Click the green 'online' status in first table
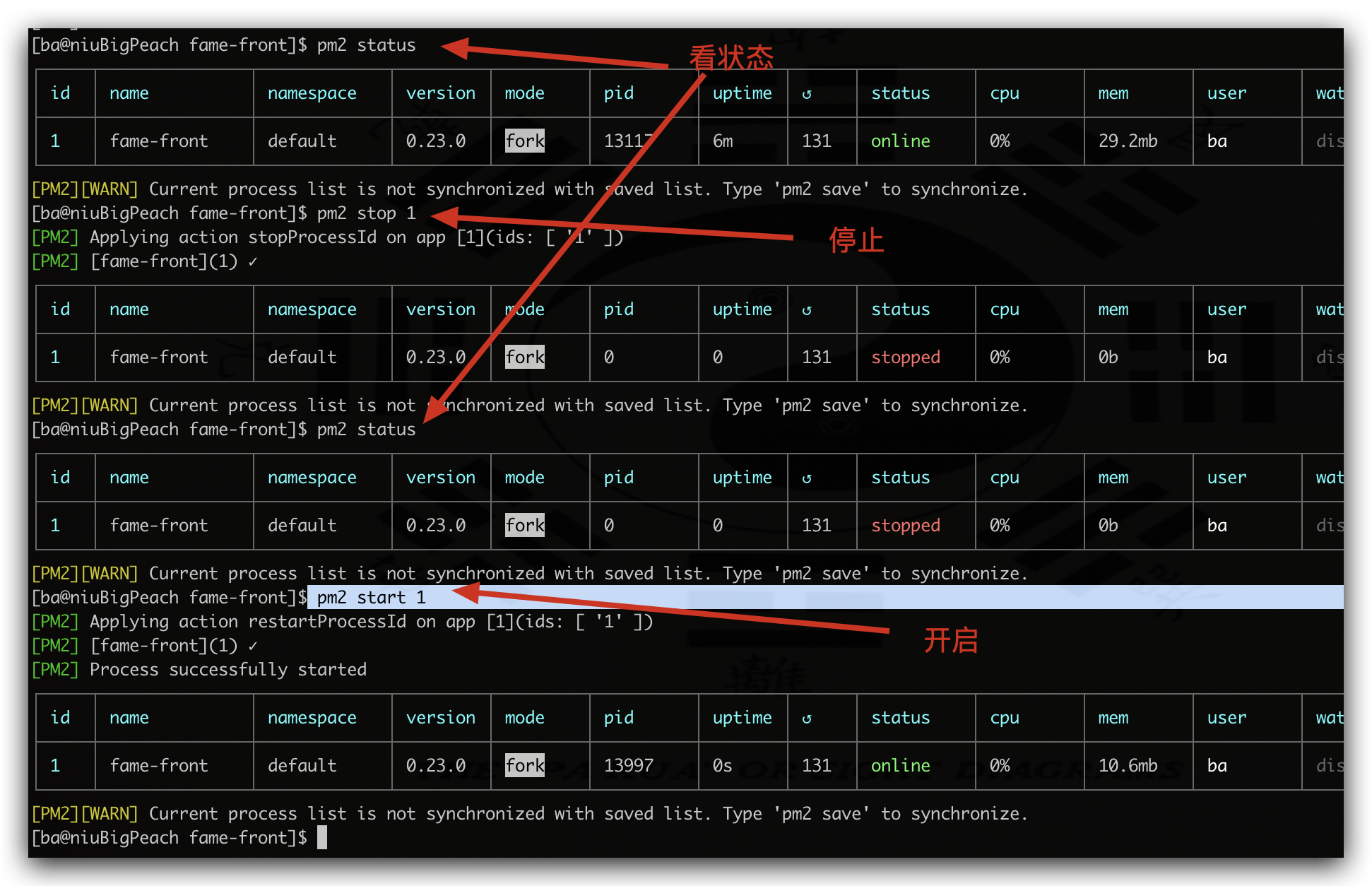1372x886 pixels. click(900, 141)
